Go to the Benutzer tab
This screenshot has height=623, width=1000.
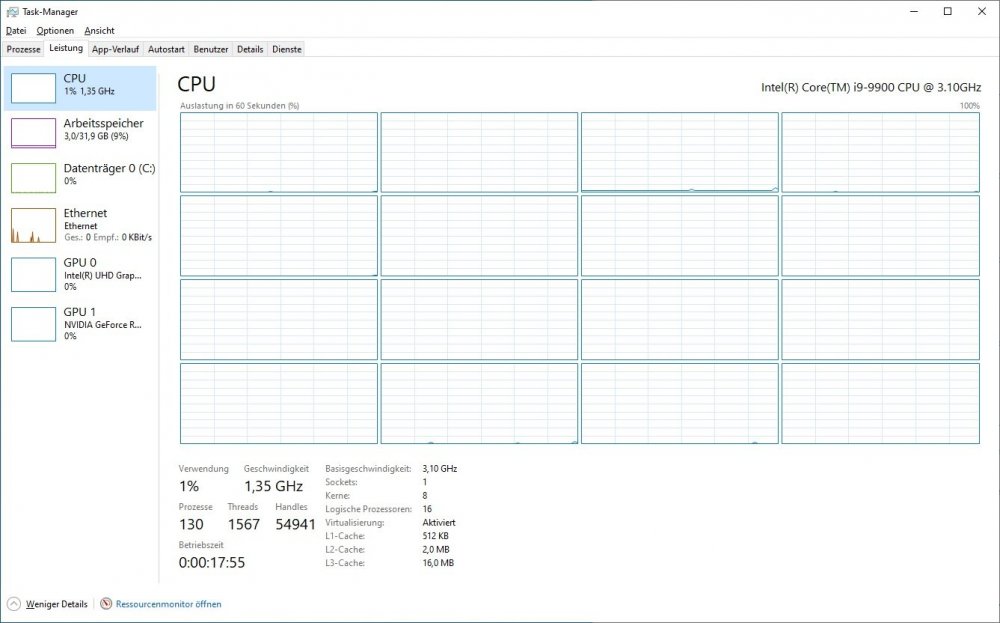point(211,49)
